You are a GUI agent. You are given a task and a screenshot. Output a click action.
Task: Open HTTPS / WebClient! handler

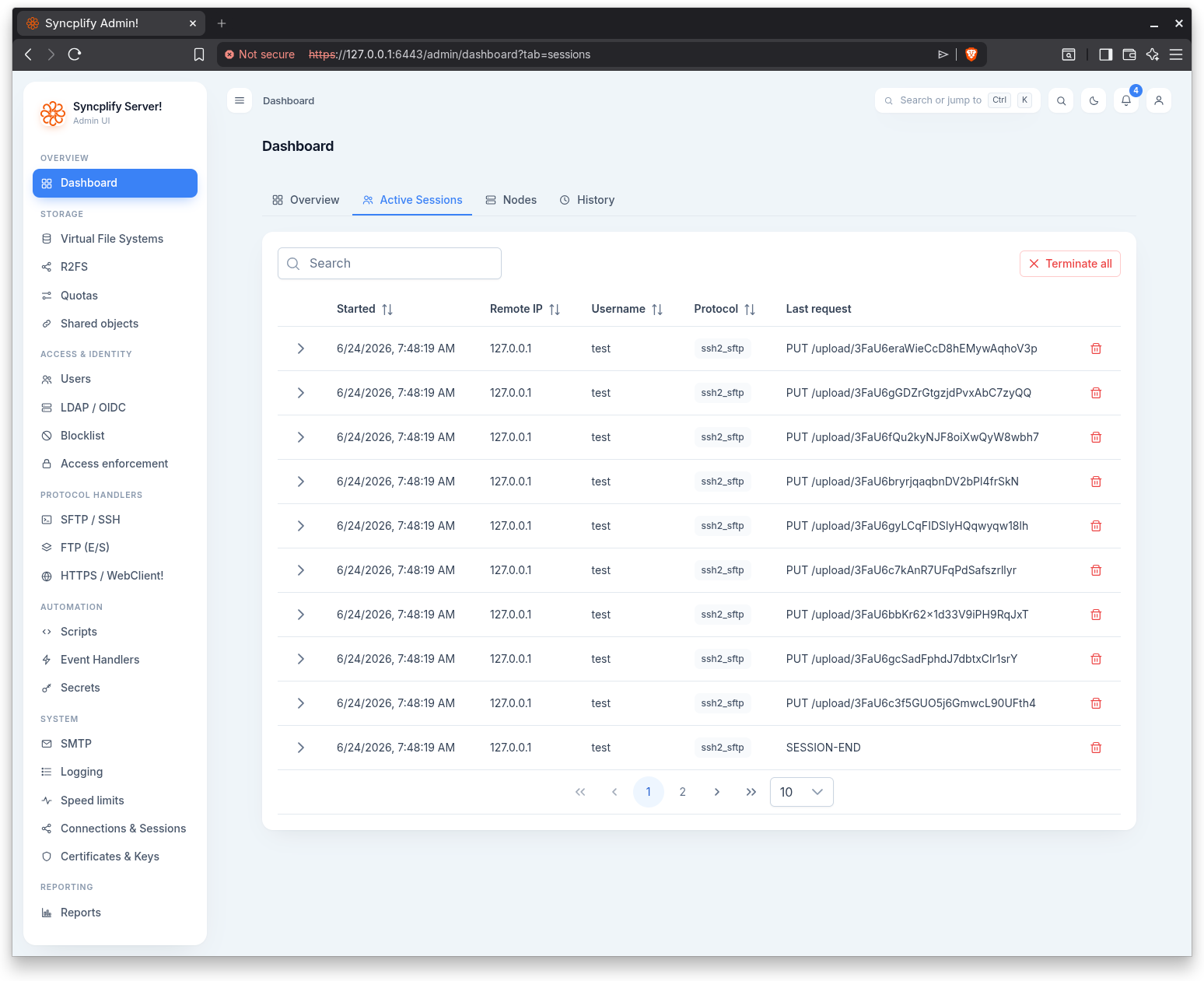coord(115,576)
